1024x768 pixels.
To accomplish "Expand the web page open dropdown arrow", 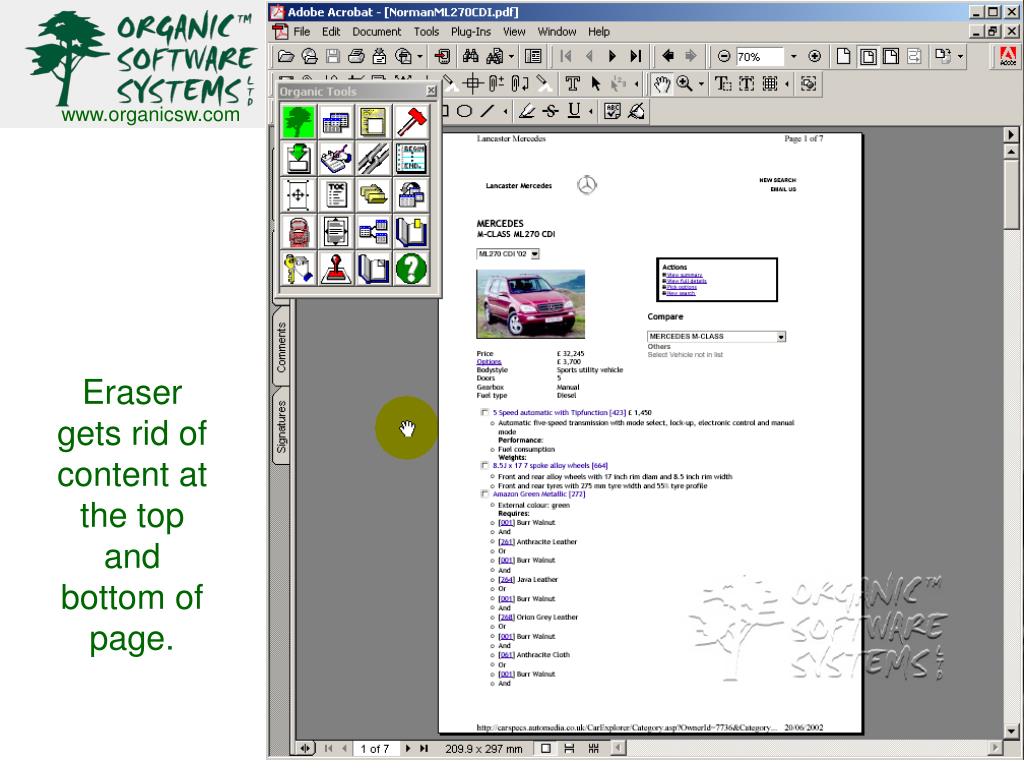I will [x=420, y=57].
